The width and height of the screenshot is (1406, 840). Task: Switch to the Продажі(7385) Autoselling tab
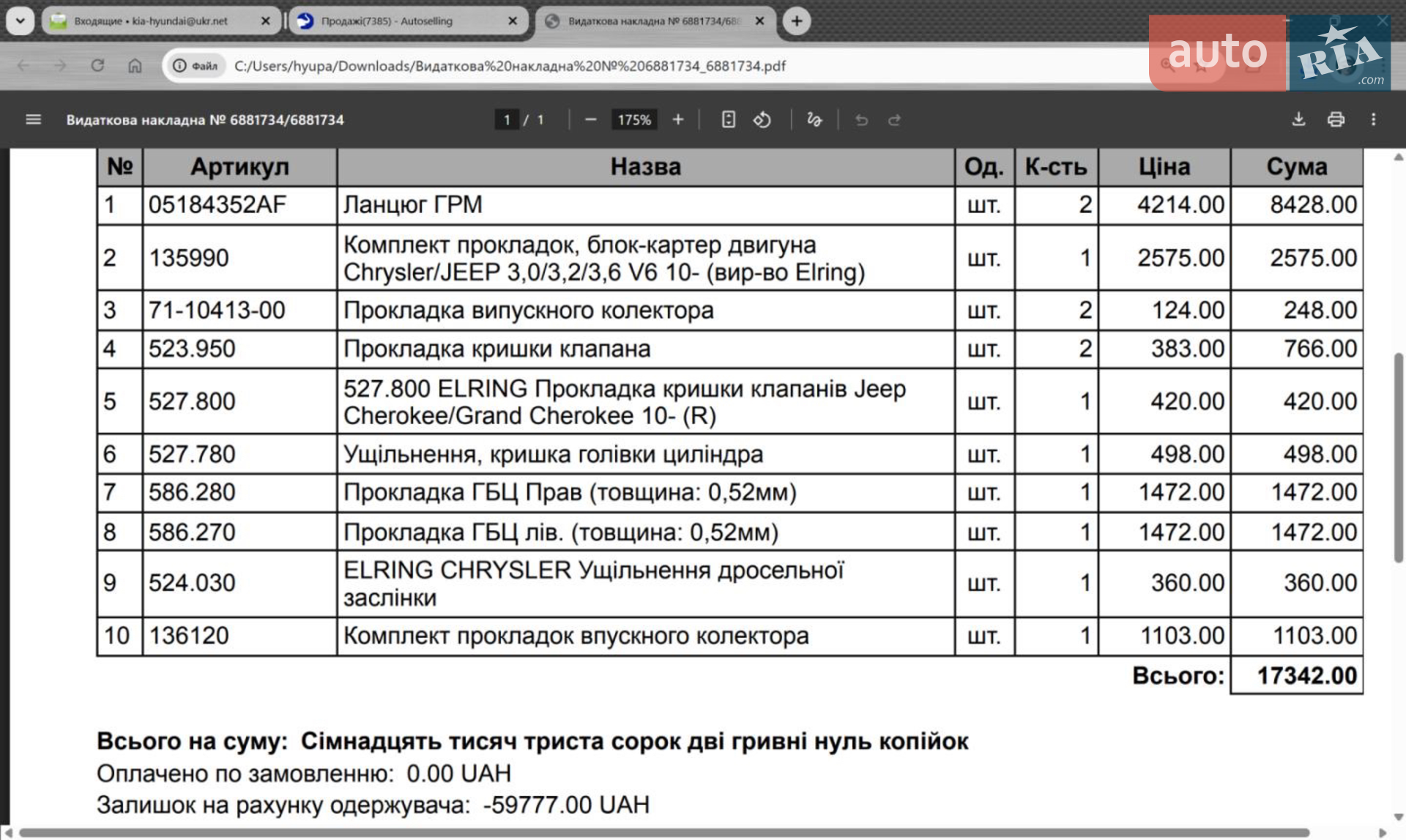tap(387, 21)
